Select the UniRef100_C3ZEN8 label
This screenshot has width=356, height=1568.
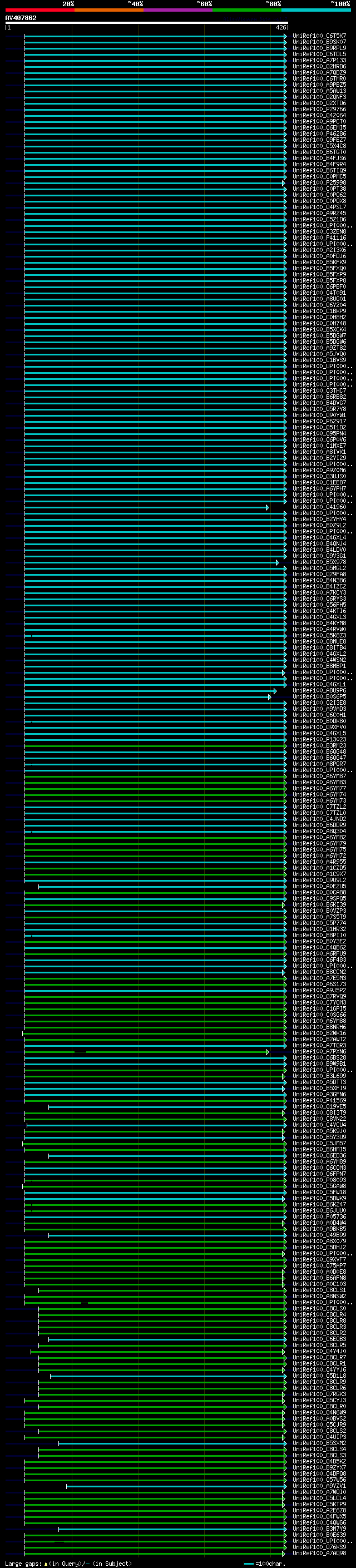pos(319,232)
